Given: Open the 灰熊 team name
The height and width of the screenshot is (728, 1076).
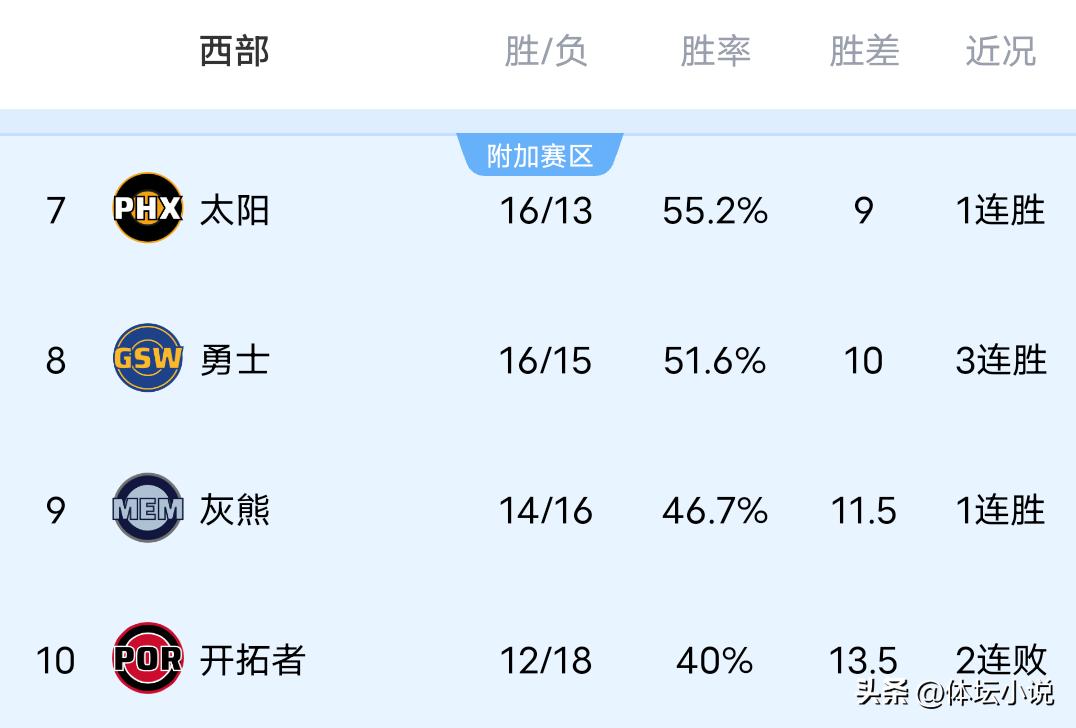Looking at the screenshot, I should click(235, 510).
